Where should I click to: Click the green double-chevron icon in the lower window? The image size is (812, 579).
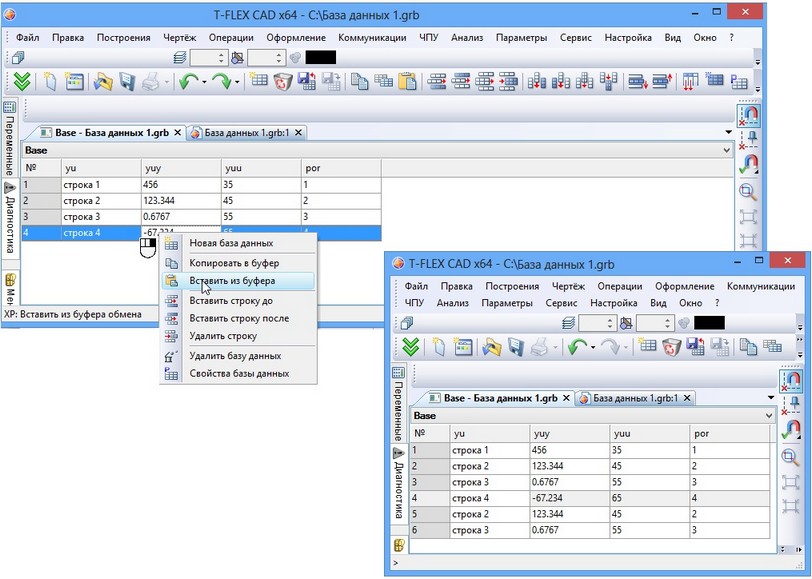[411, 346]
